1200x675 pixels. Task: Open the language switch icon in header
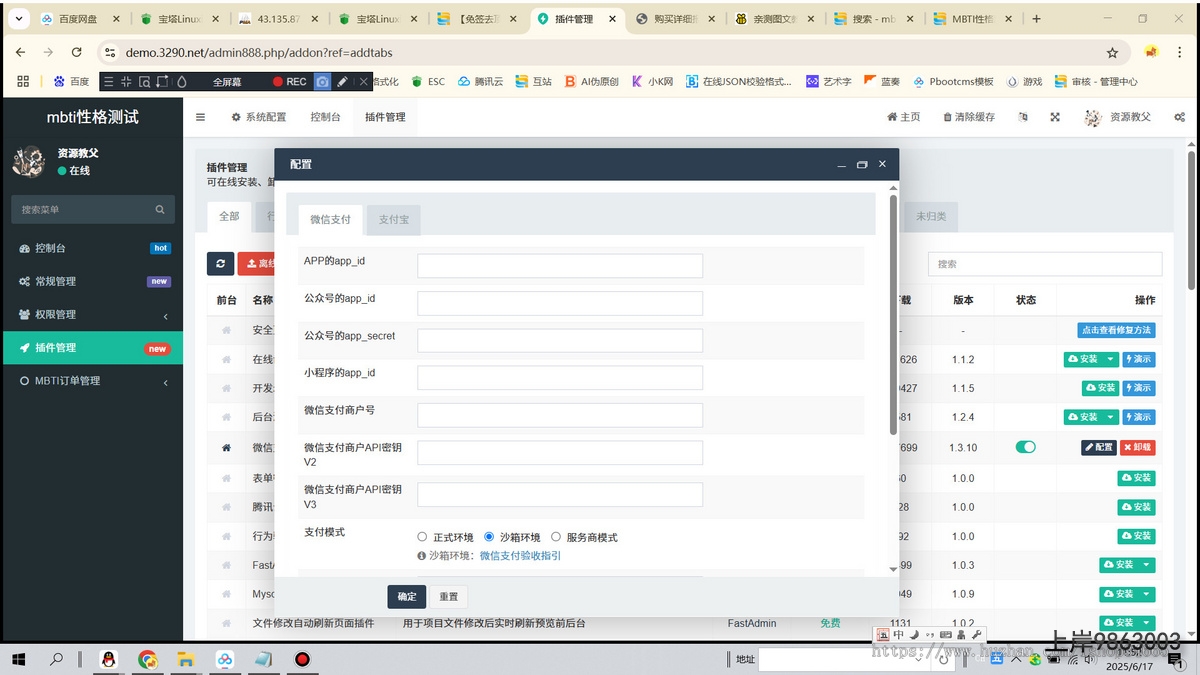click(1022, 117)
